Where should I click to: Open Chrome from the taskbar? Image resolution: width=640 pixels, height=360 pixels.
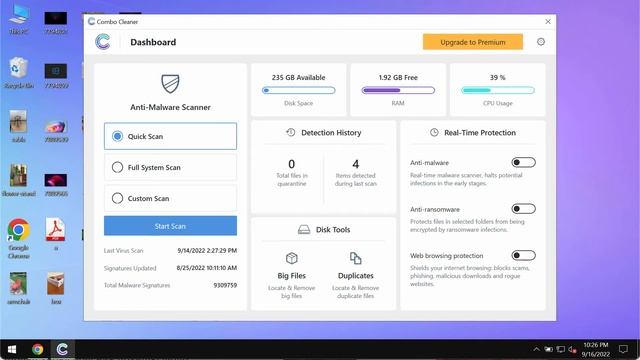(x=38, y=349)
